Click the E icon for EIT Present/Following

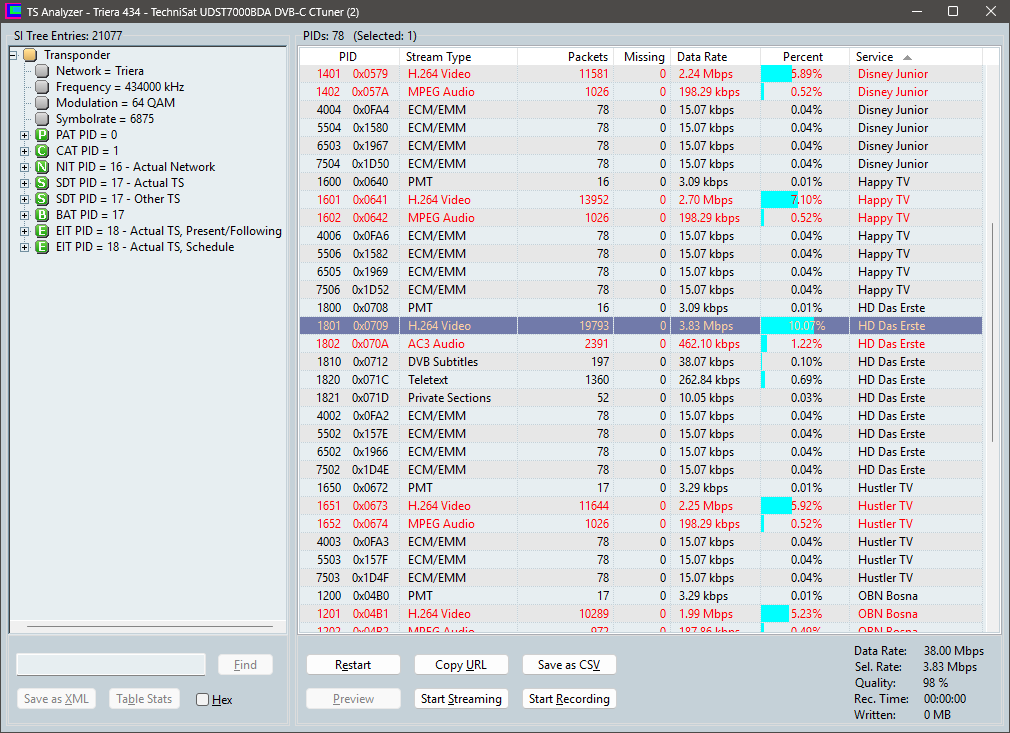point(42,231)
